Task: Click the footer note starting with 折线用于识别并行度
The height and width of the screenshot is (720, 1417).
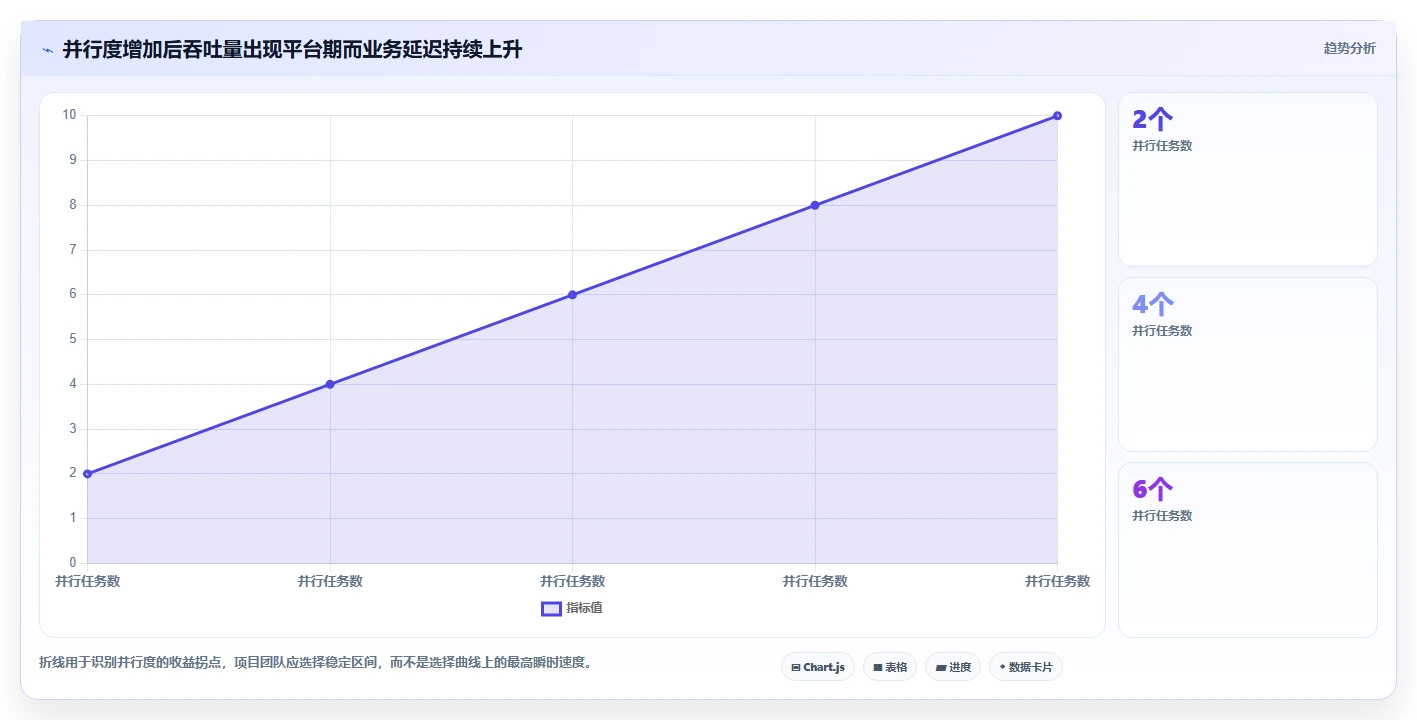Action: [315, 662]
